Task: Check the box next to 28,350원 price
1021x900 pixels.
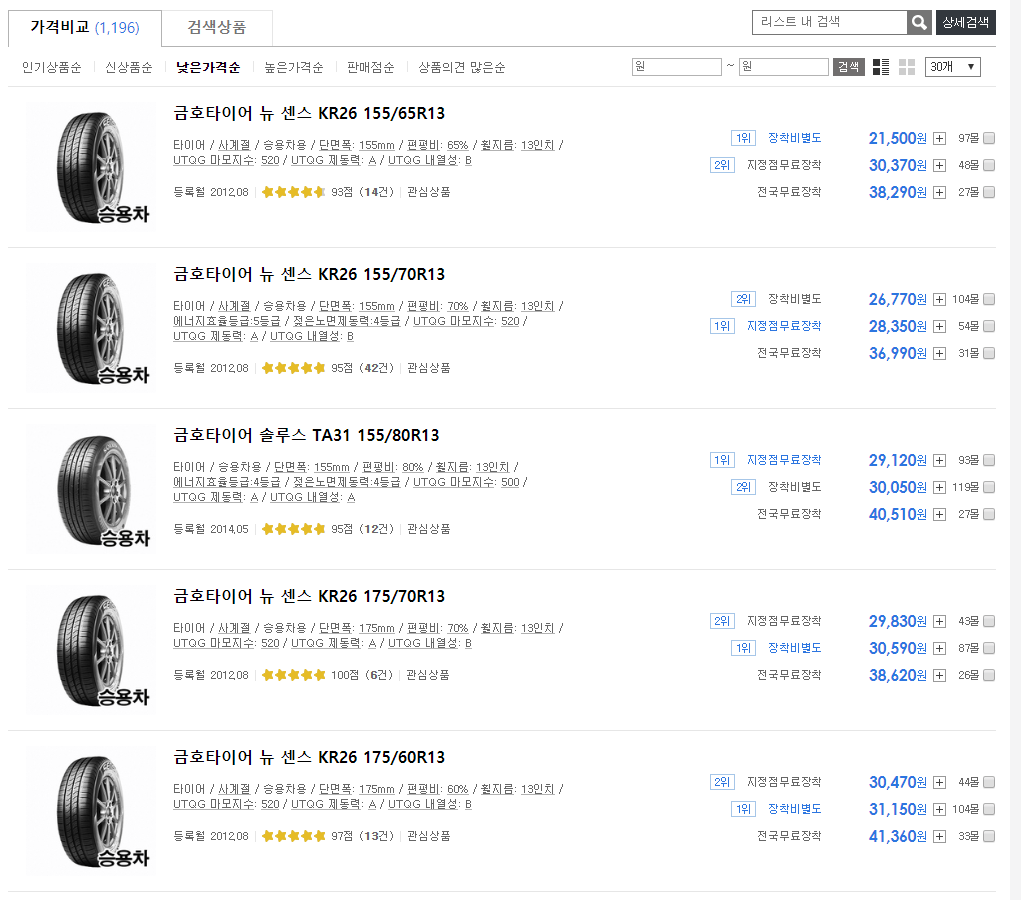Action: coord(989,326)
